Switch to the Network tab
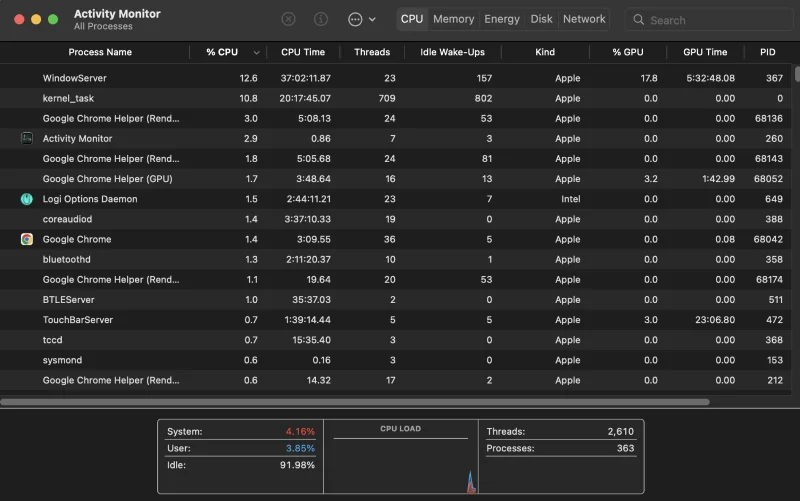 [x=584, y=19]
